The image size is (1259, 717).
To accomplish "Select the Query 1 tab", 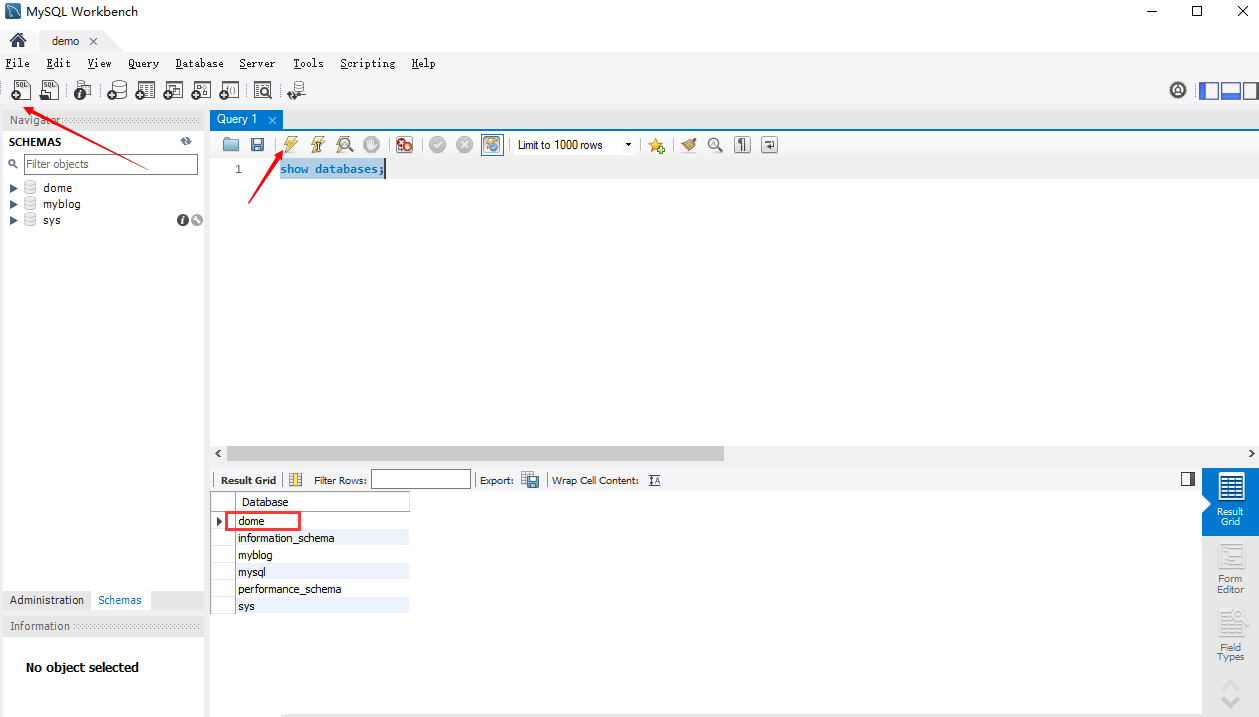I will [237, 119].
